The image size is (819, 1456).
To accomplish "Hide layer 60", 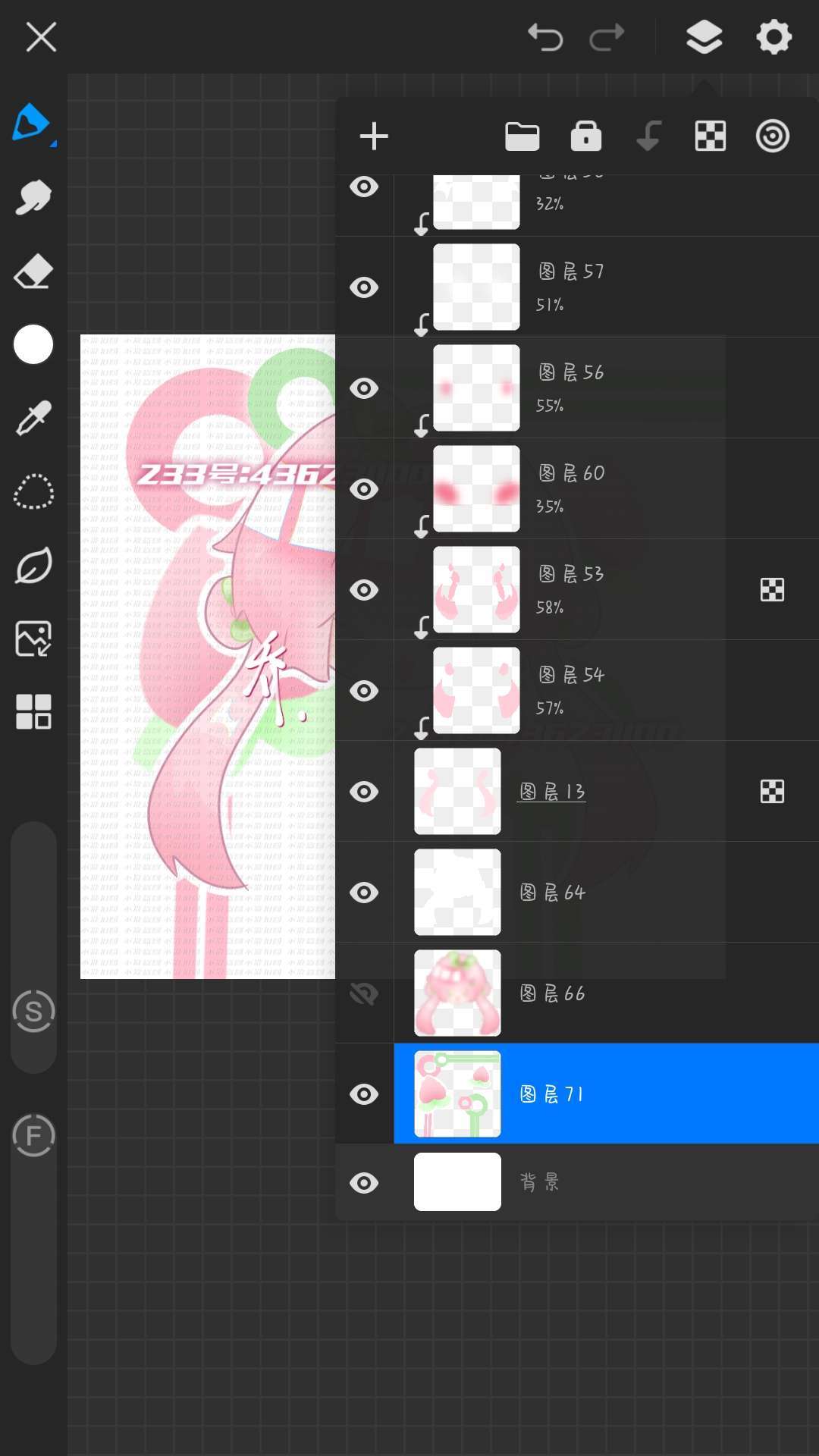I will tap(364, 489).
